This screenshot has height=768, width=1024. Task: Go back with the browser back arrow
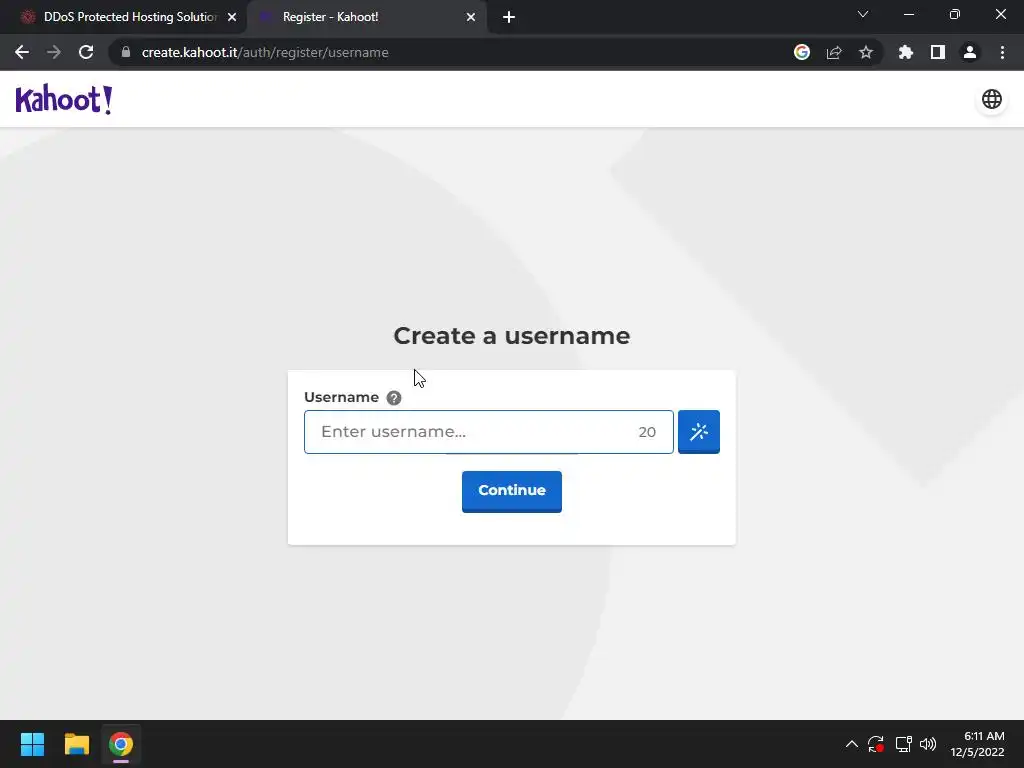click(x=22, y=52)
